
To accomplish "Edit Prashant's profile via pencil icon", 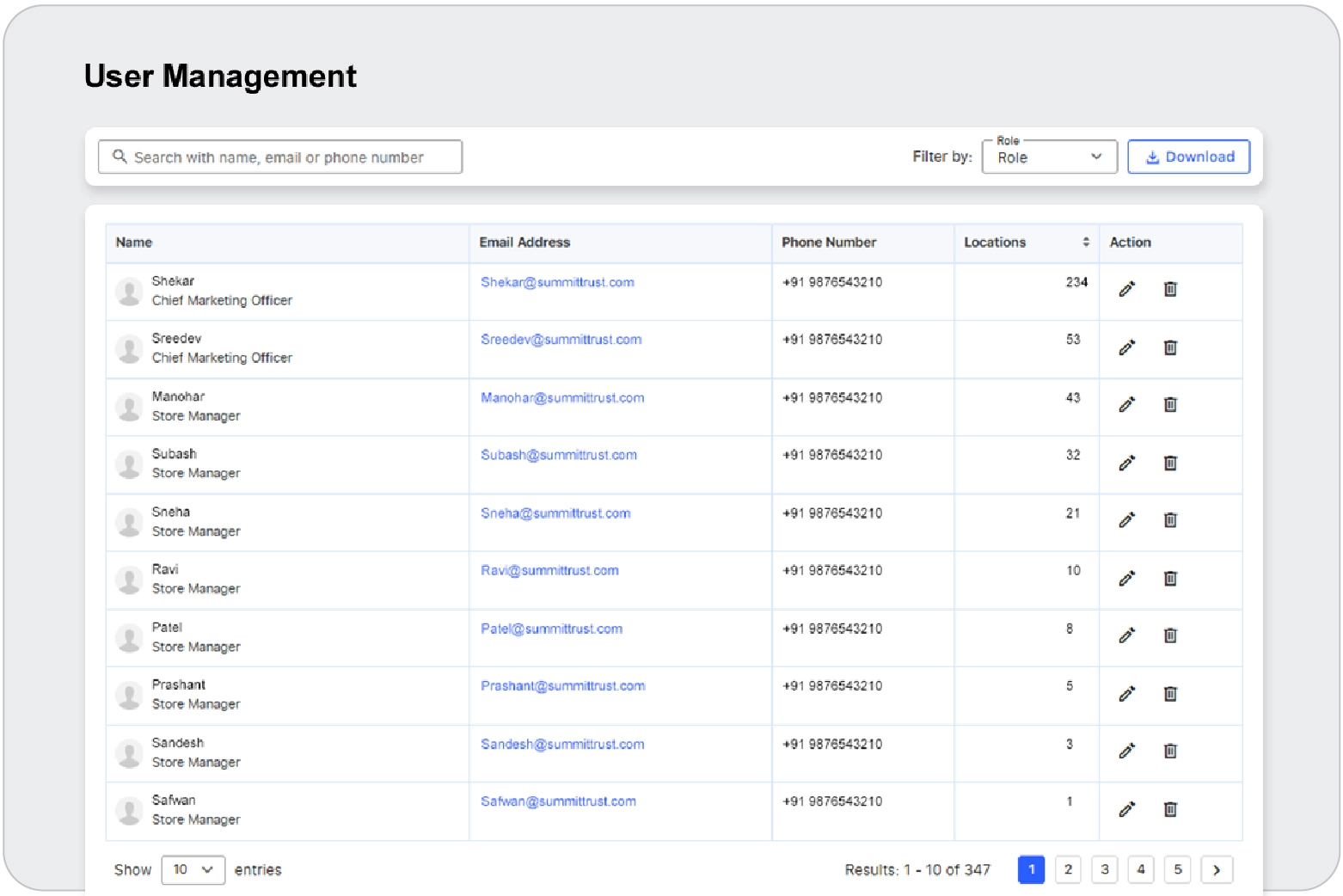I will tap(1126, 694).
